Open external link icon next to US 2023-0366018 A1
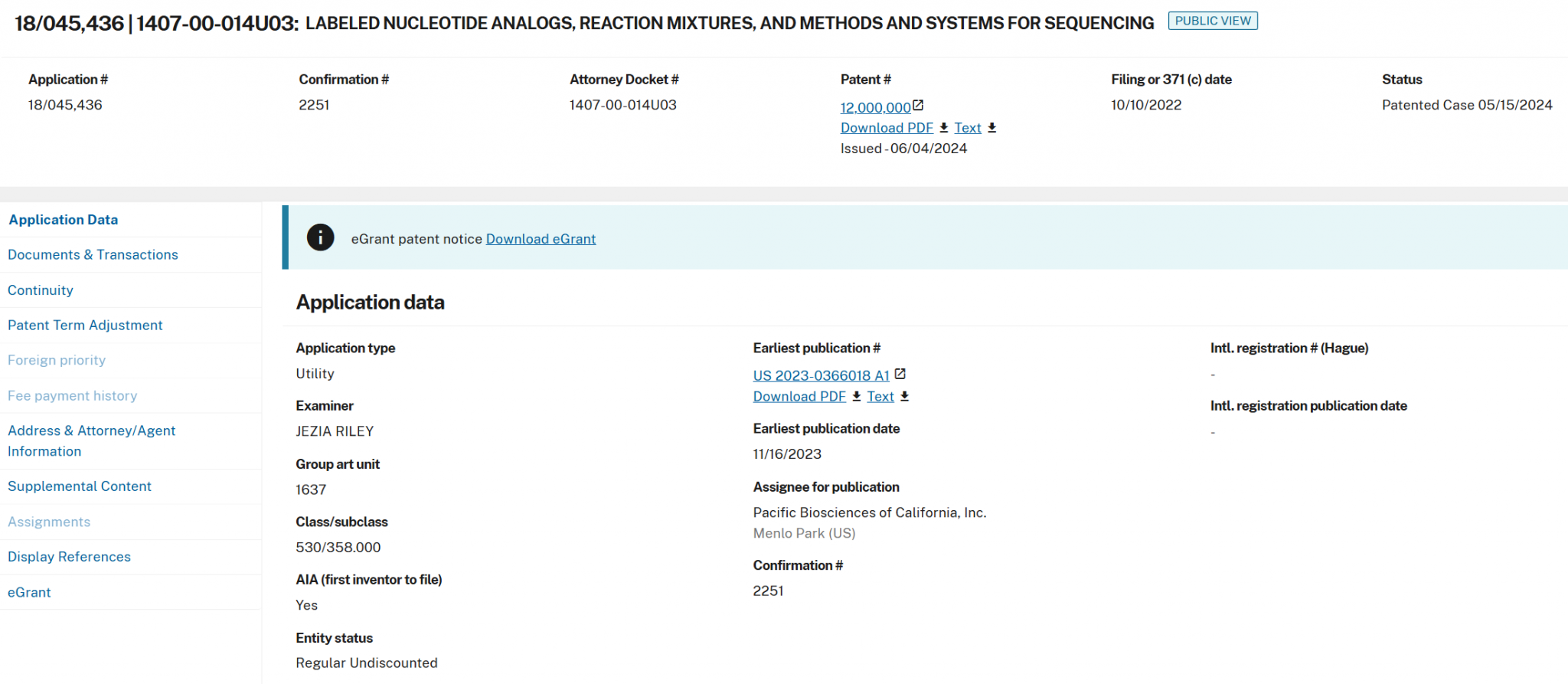Screen dimensions: 1568x684 click(x=900, y=375)
